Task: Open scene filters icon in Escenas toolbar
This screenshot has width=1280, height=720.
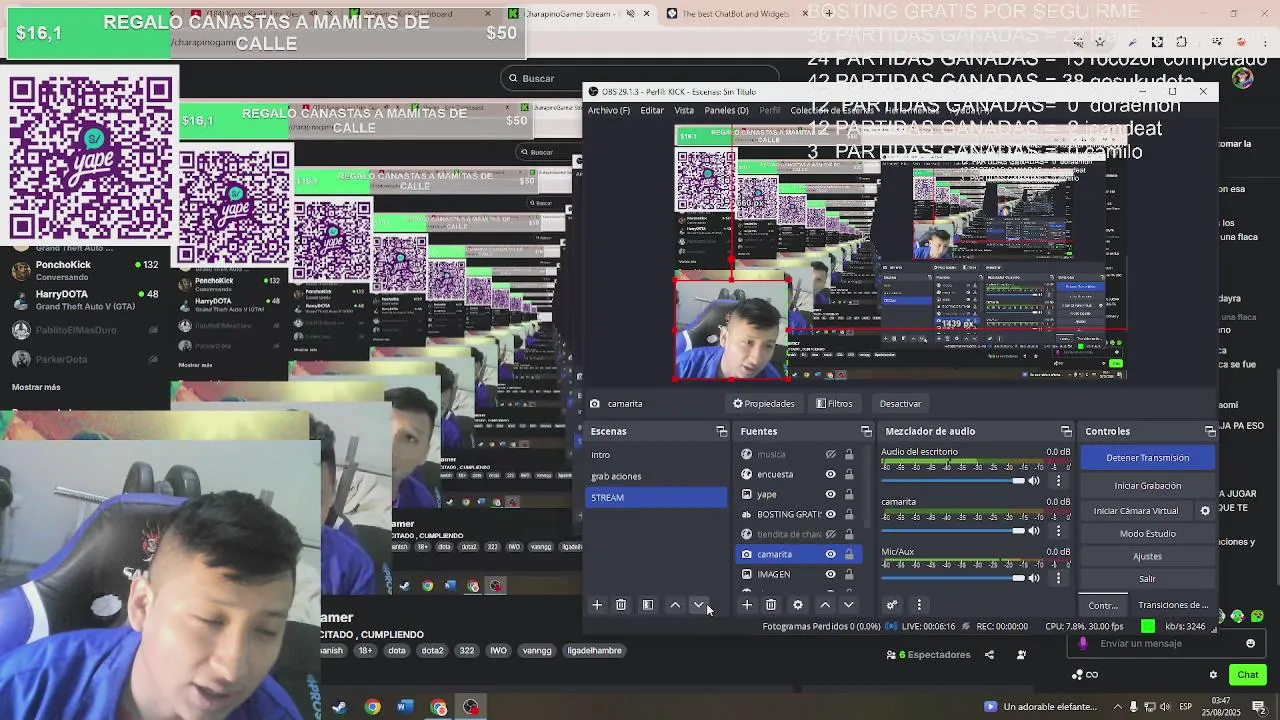Action: (648, 605)
